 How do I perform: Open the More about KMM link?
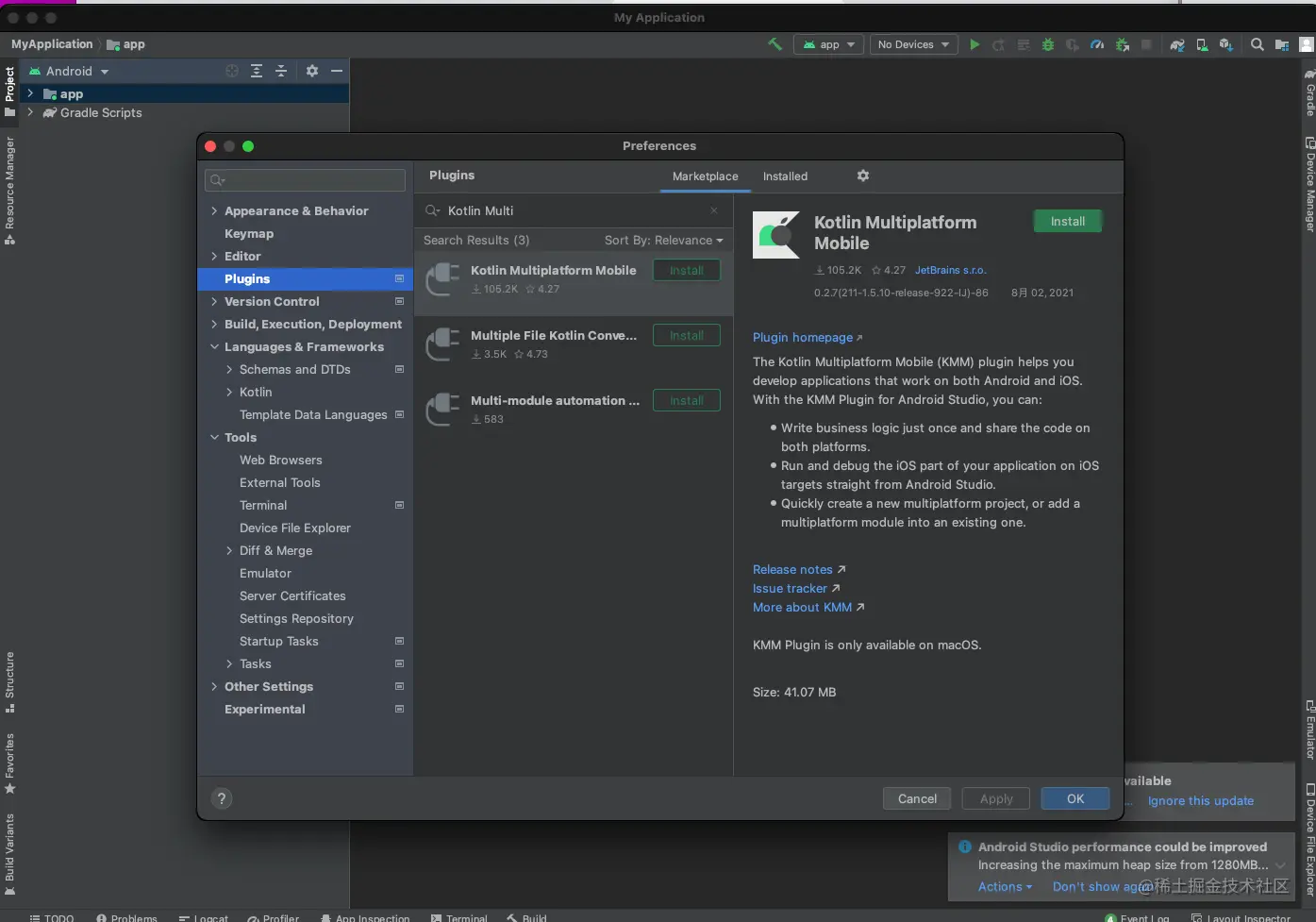click(x=808, y=607)
